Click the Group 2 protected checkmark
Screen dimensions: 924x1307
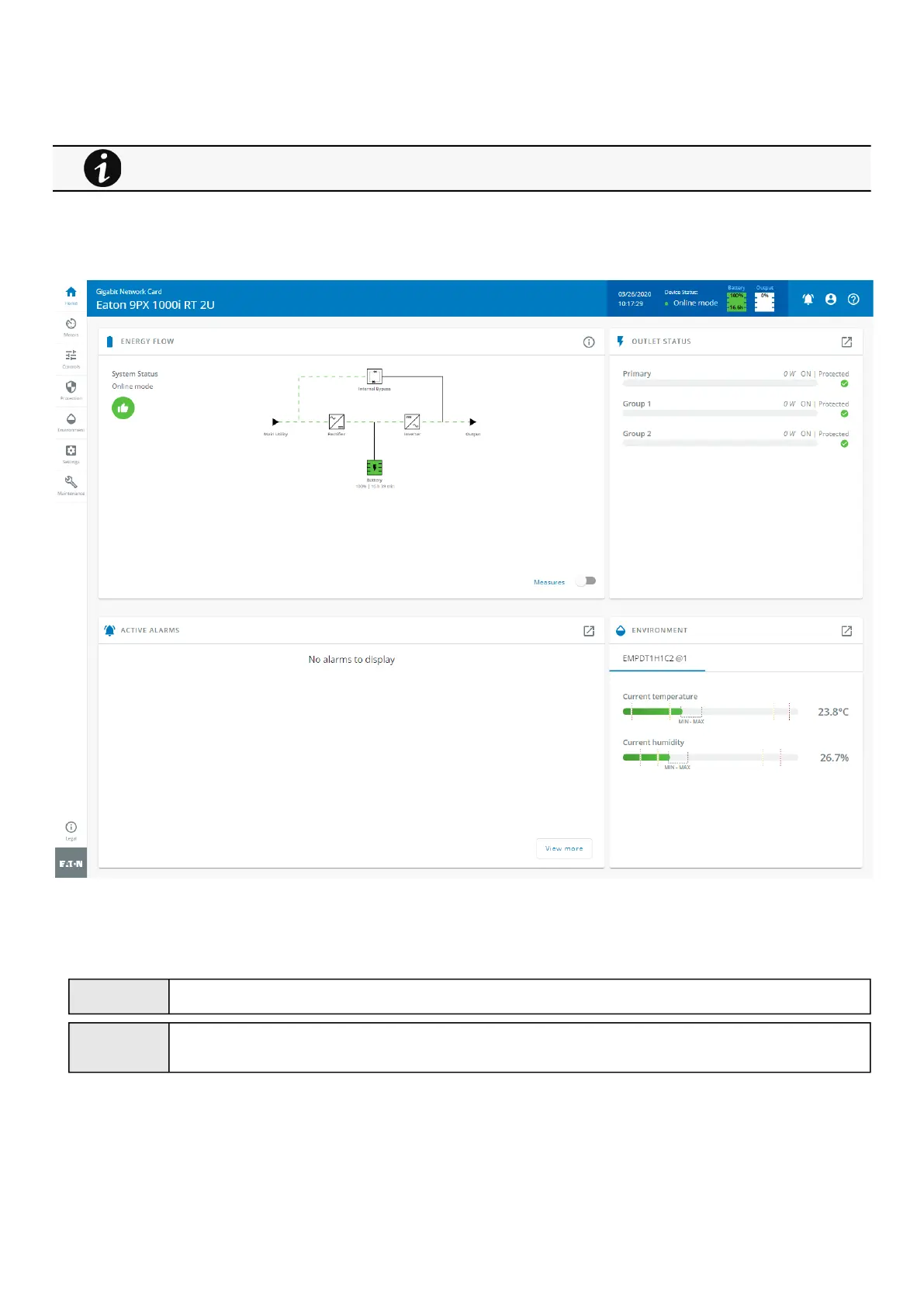pyautogui.click(x=844, y=444)
